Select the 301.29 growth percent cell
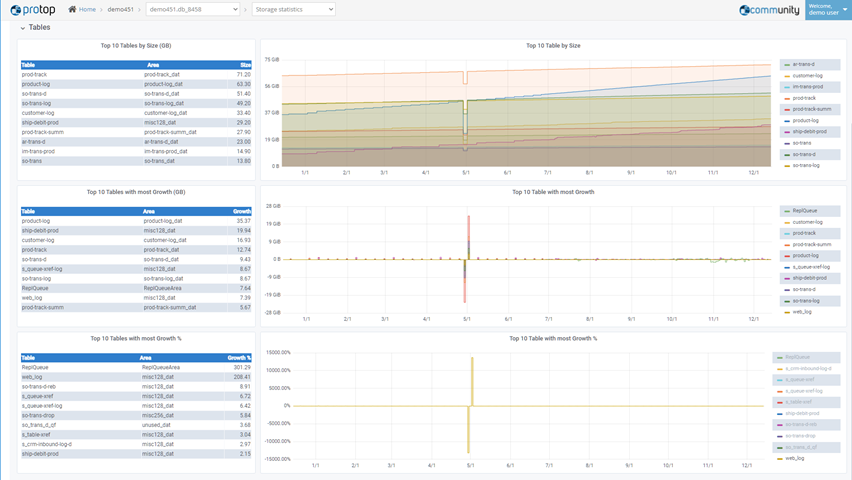852x480 pixels. [x=242, y=367]
